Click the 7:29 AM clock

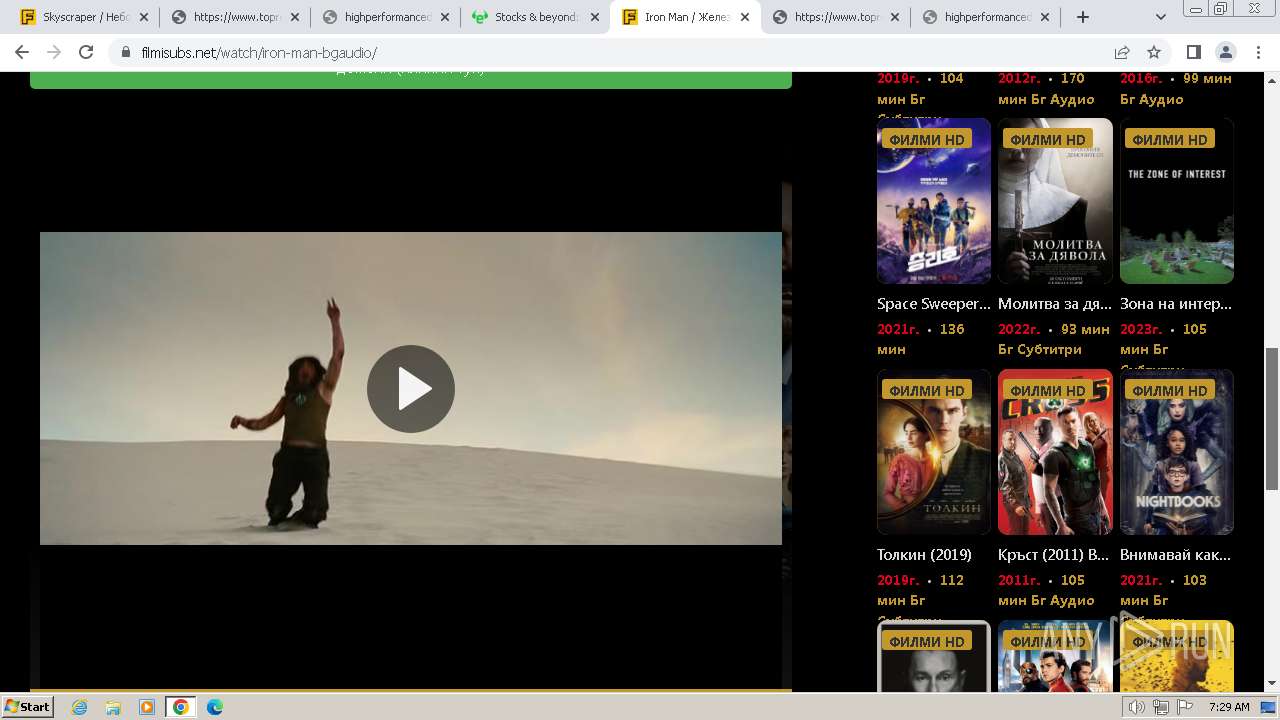1229,707
